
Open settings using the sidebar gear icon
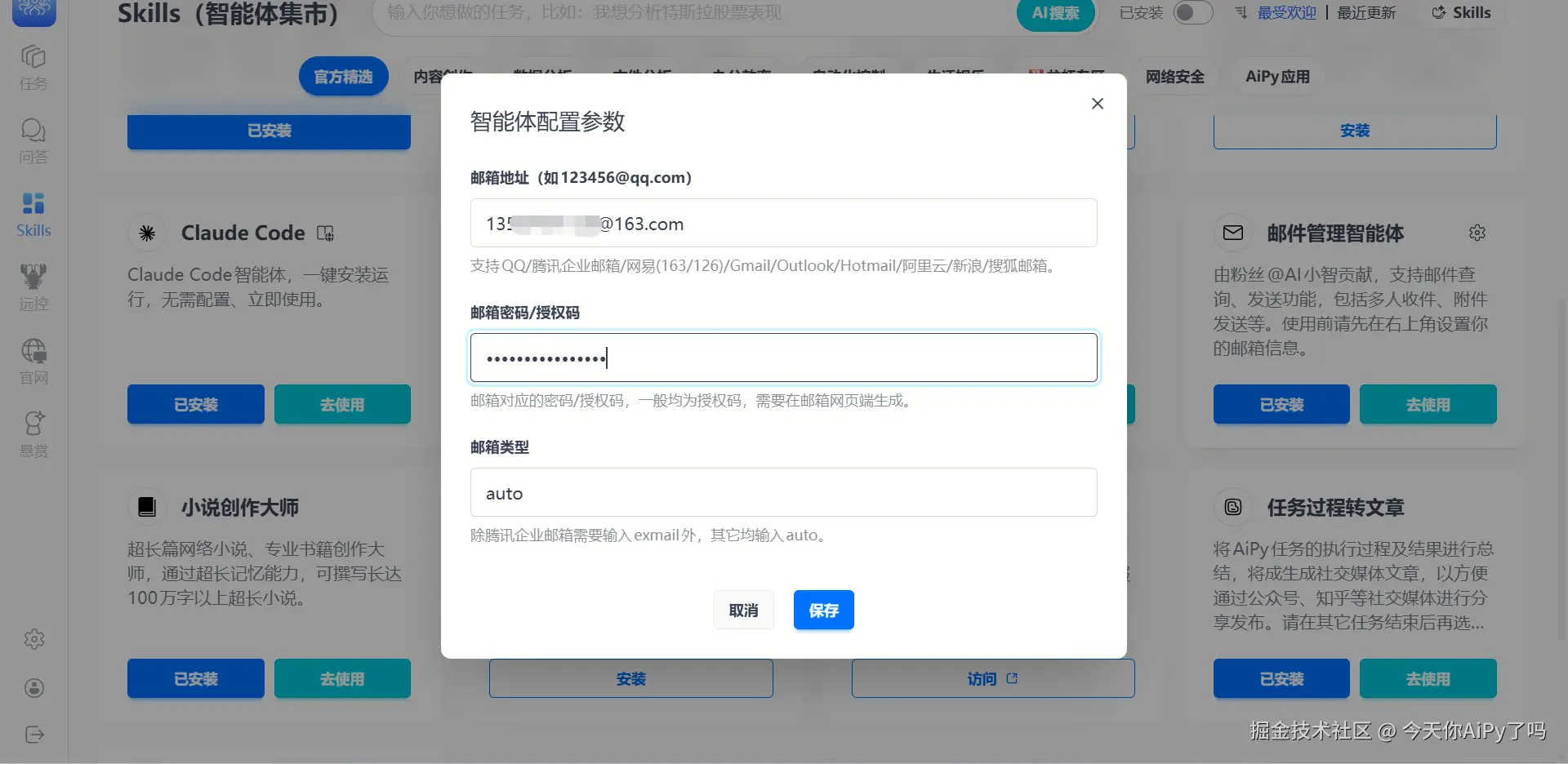34,639
